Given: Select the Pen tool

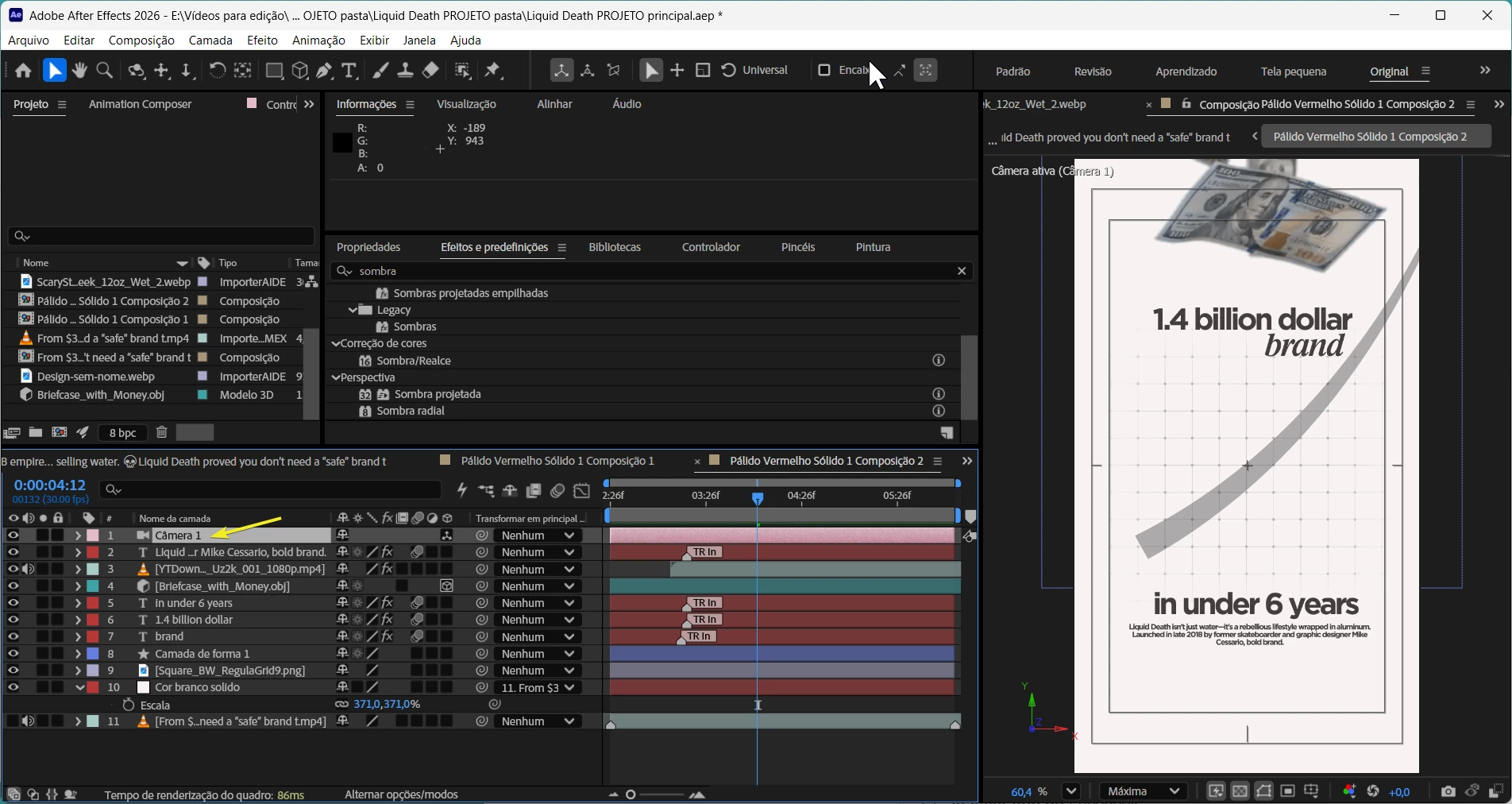Looking at the screenshot, I should pyautogui.click(x=324, y=71).
